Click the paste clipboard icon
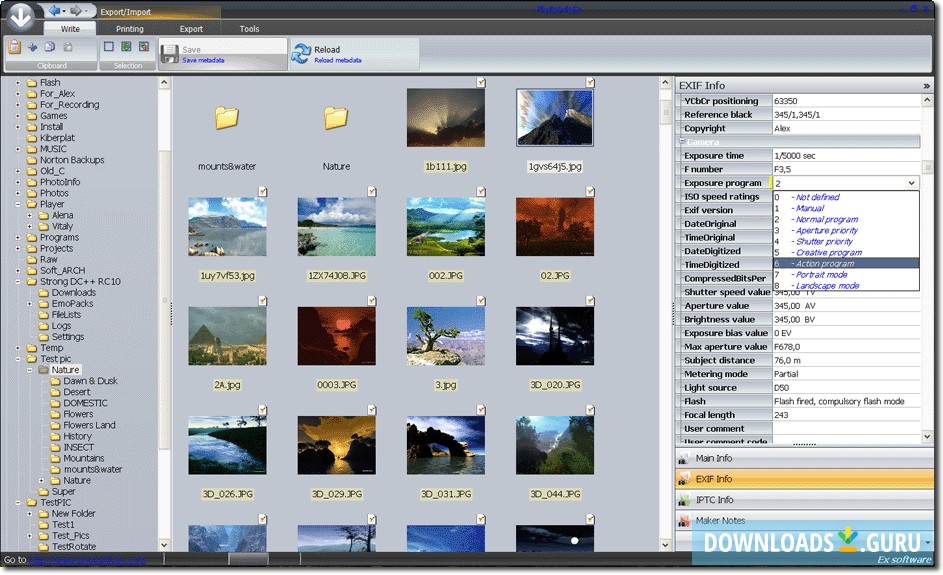This screenshot has width=943, height=575. coord(15,47)
